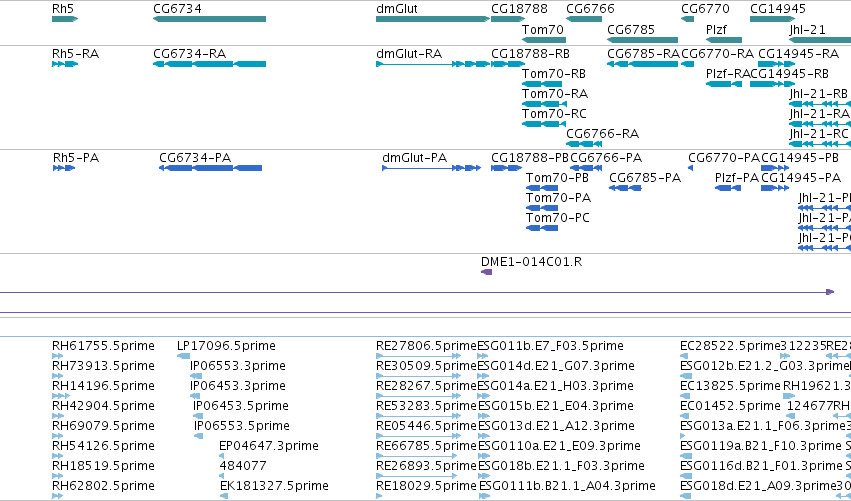
Task: Click the Tom70-PC protein label
Action: (558, 218)
